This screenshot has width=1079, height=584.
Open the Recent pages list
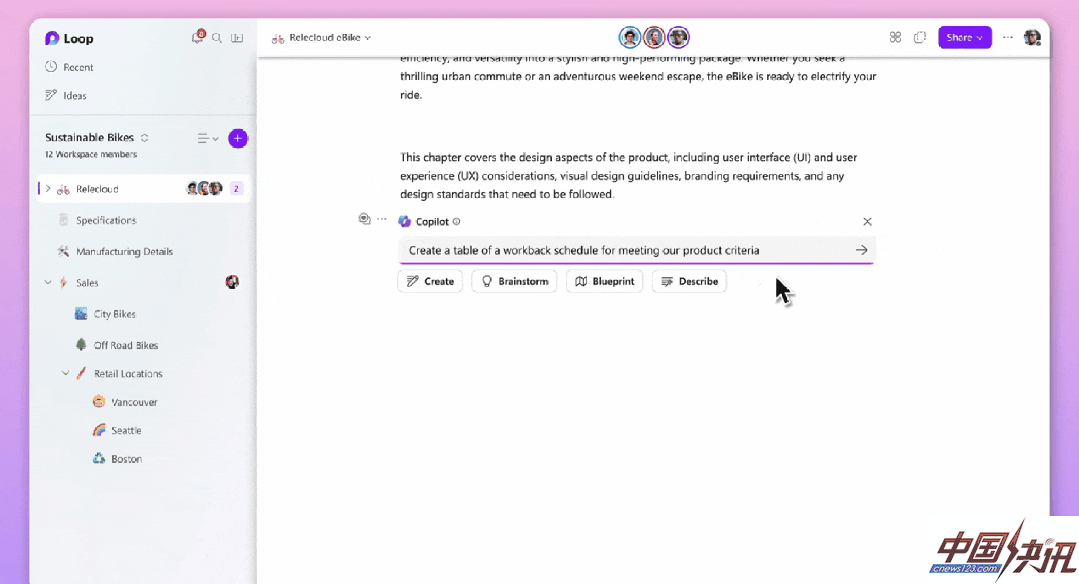pos(70,67)
